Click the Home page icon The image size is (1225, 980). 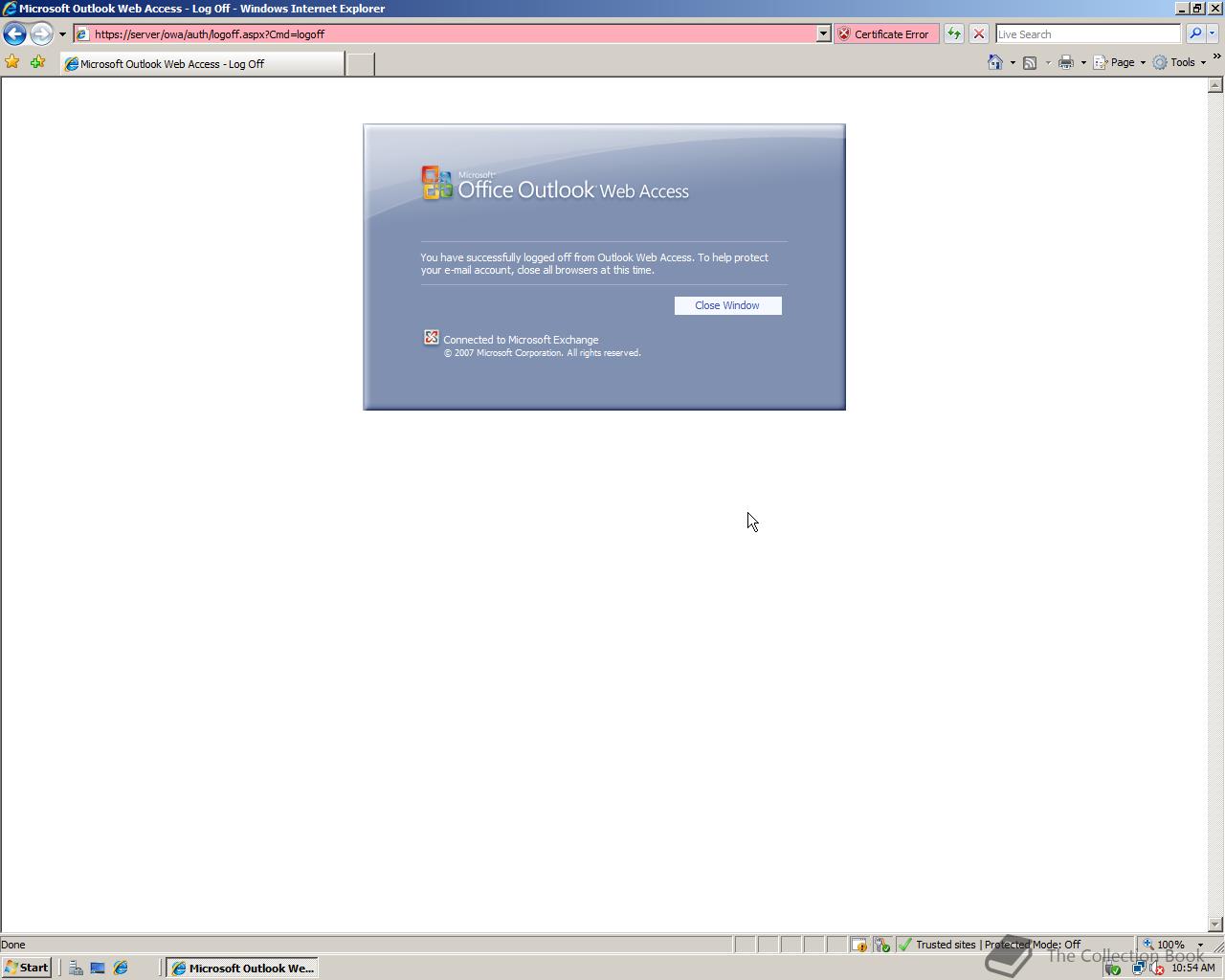(x=995, y=62)
